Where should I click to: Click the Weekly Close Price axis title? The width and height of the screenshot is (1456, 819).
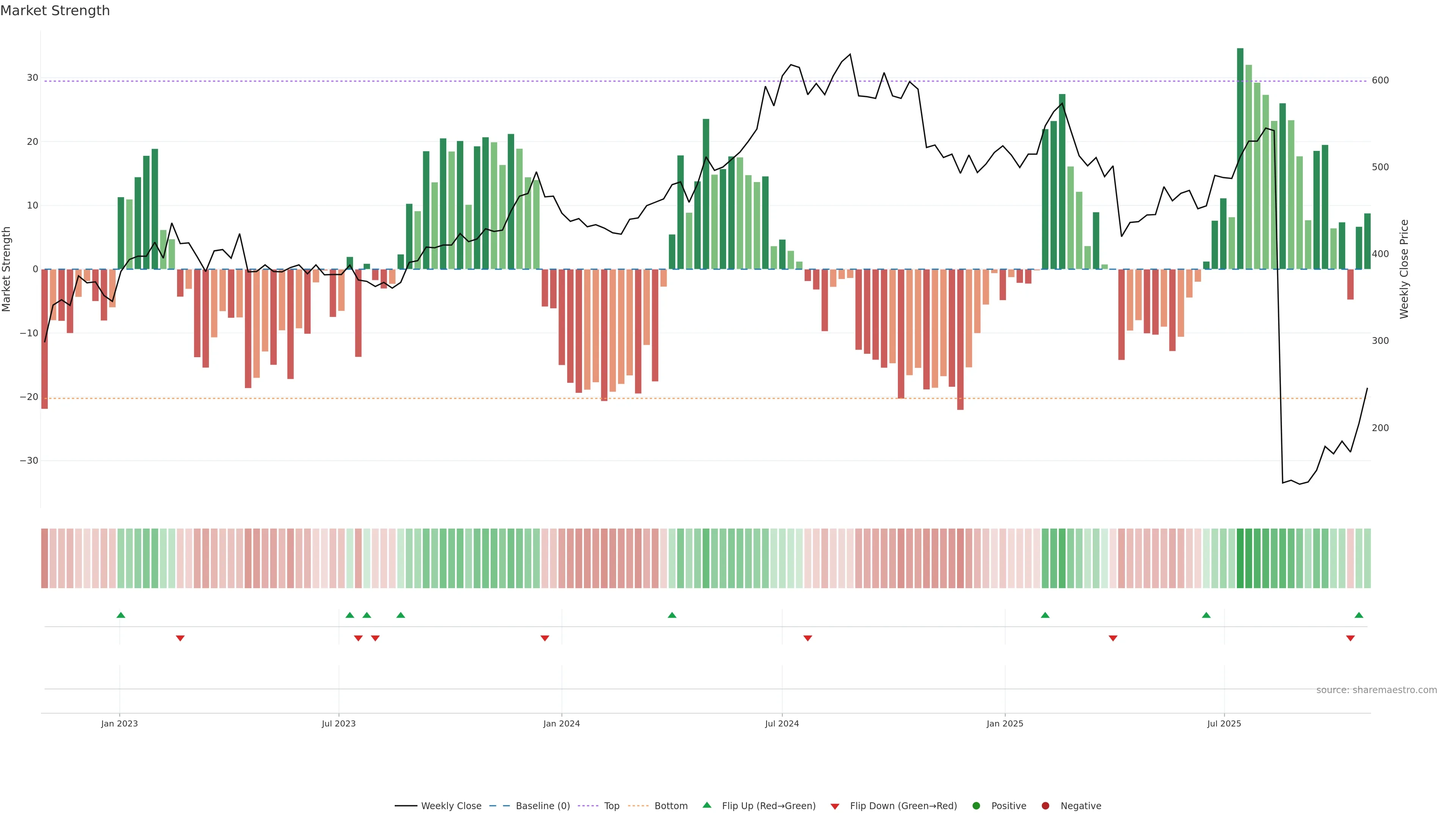(1404, 269)
